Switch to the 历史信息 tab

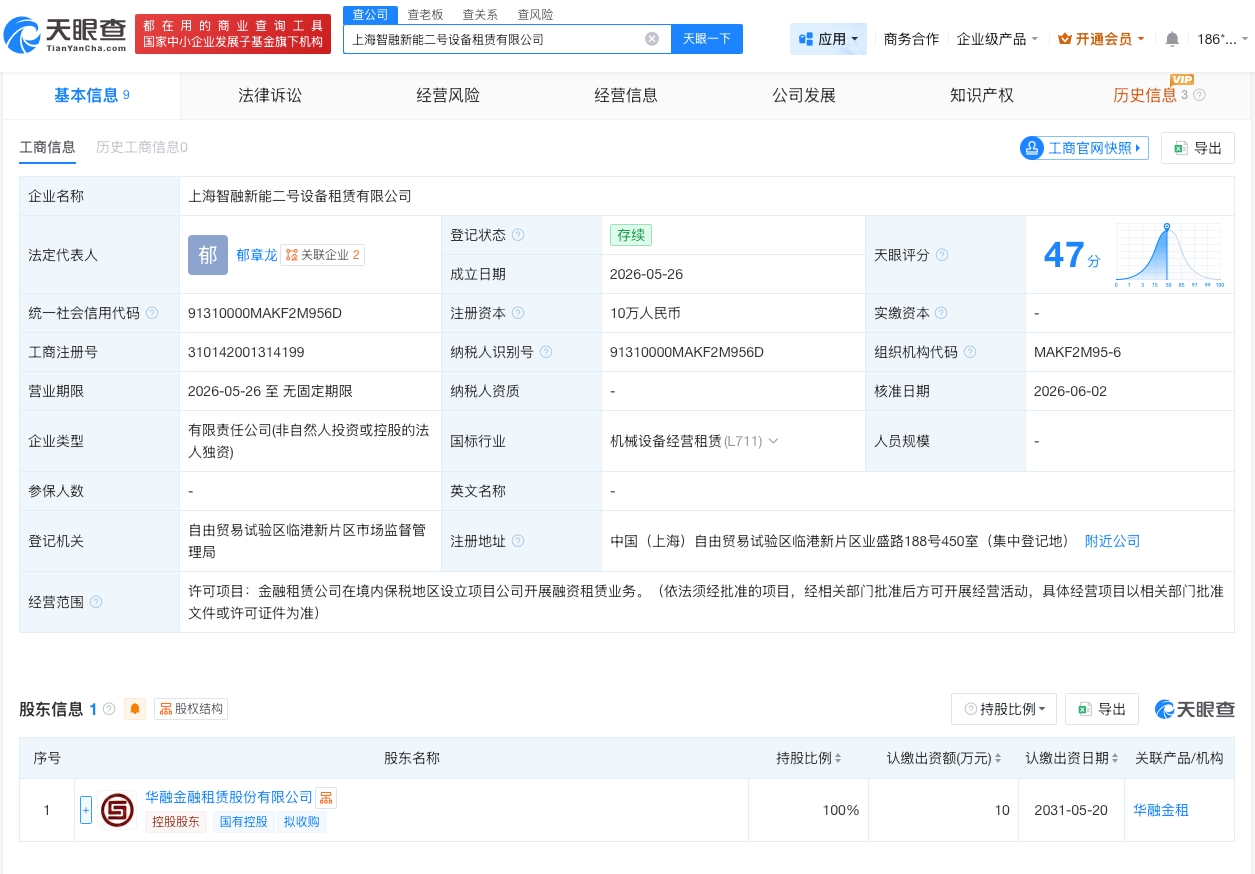click(1145, 96)
